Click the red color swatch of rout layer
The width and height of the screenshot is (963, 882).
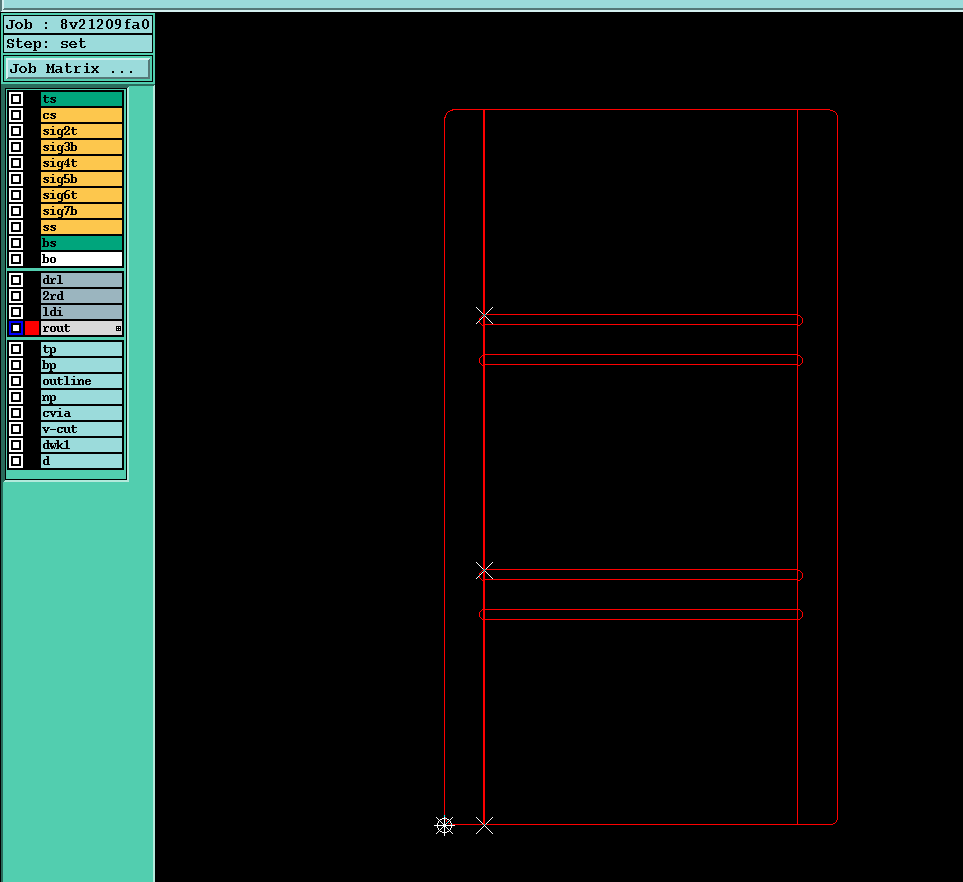[32, 328]
